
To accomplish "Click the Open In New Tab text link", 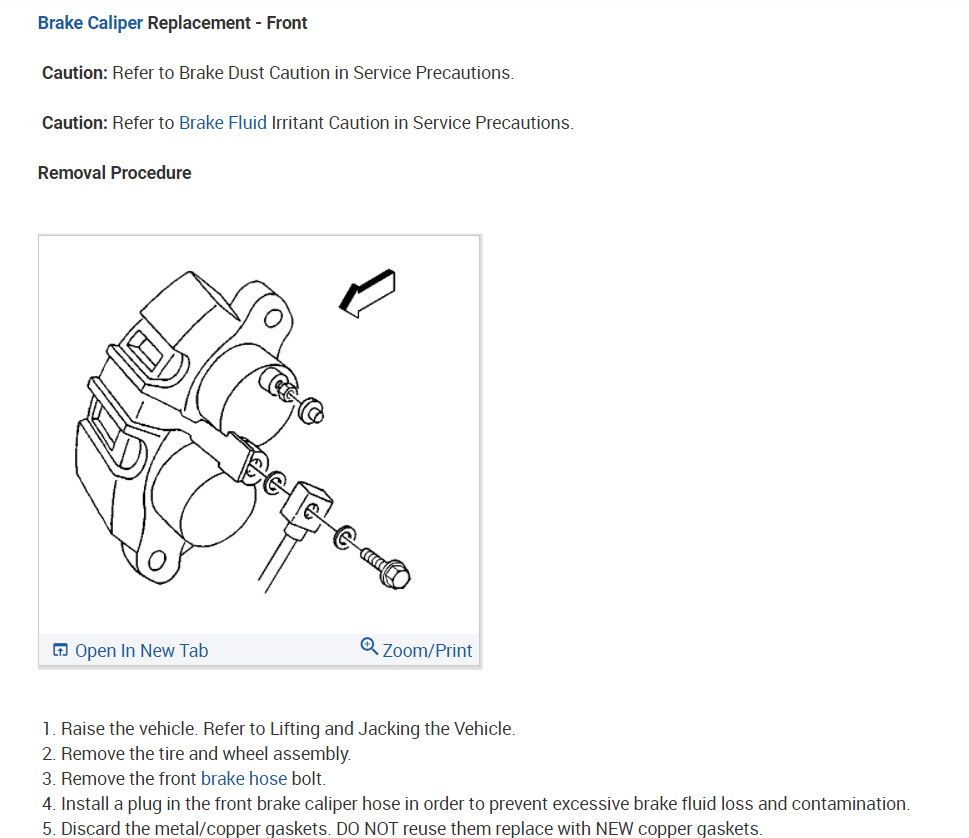I will coord(142,651).
